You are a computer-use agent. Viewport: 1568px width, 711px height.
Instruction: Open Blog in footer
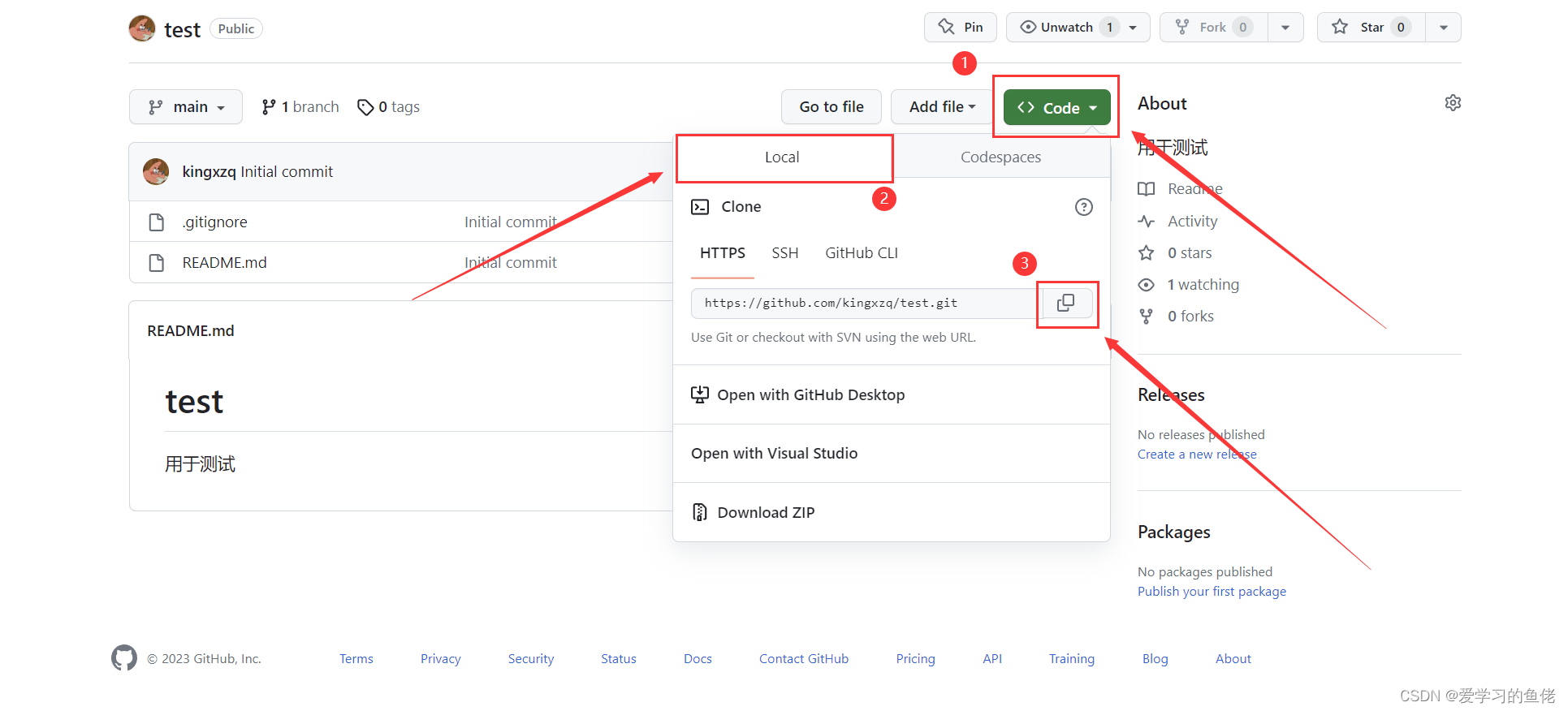tap(1155, 659)
